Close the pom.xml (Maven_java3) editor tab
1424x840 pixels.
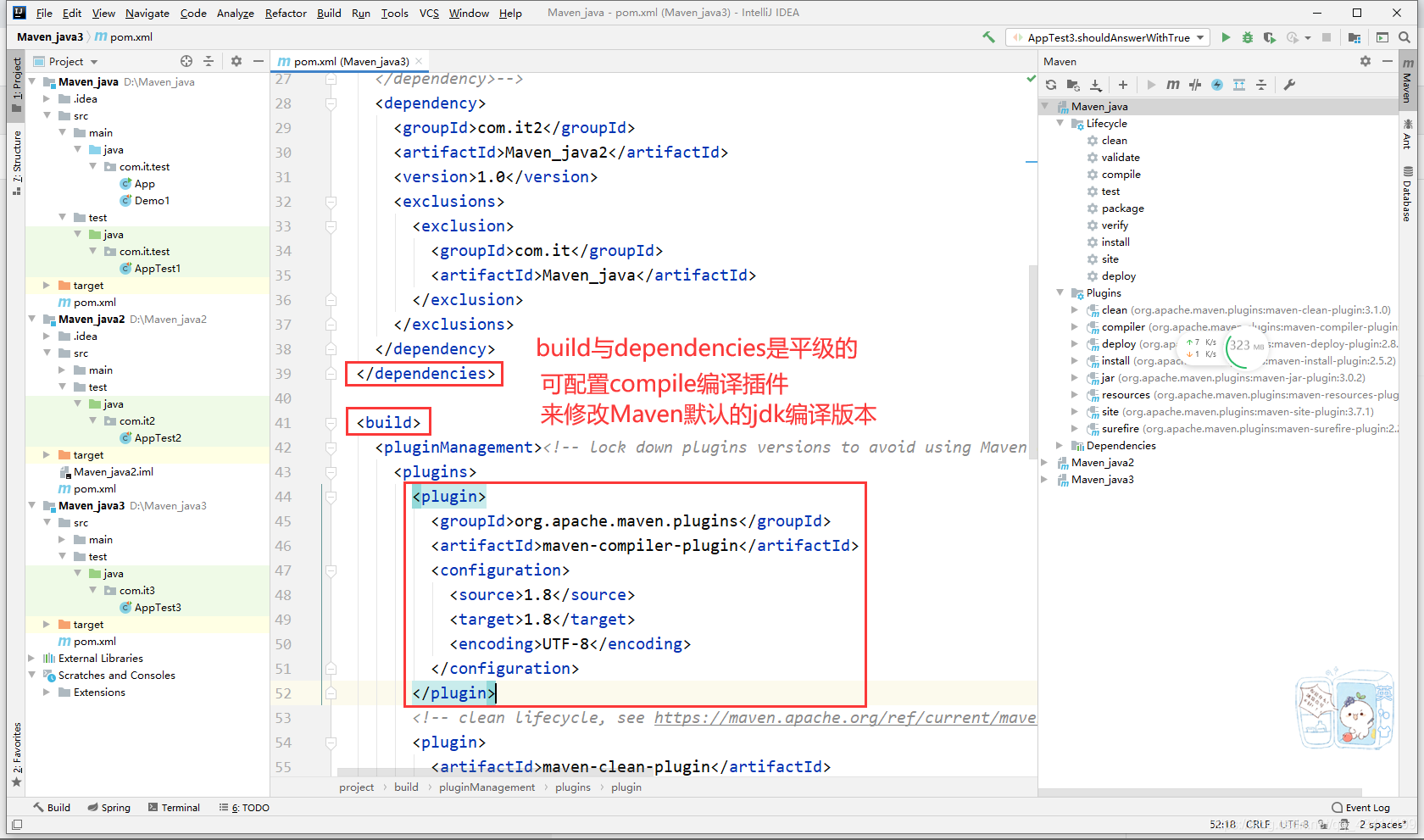(x=419, y=62)
